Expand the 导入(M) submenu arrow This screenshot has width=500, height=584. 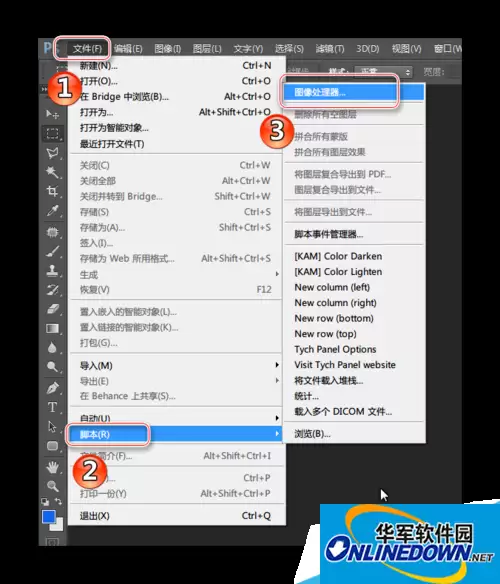coord(277,365)
